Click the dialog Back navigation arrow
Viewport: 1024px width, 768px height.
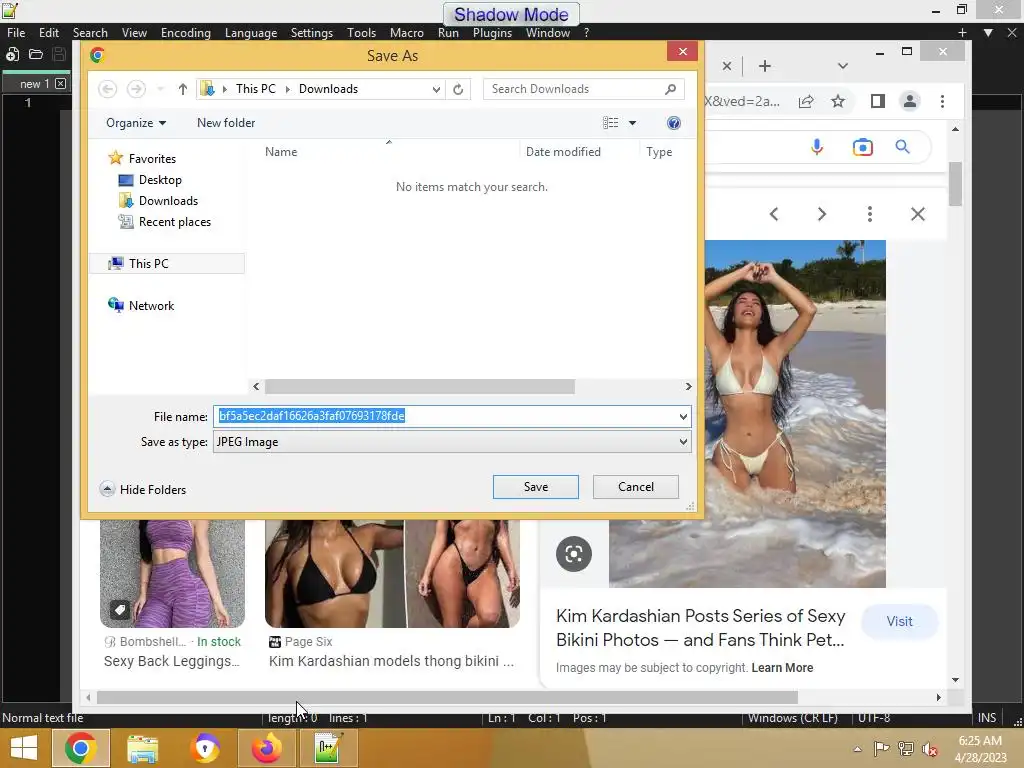(x=108, y=89)
